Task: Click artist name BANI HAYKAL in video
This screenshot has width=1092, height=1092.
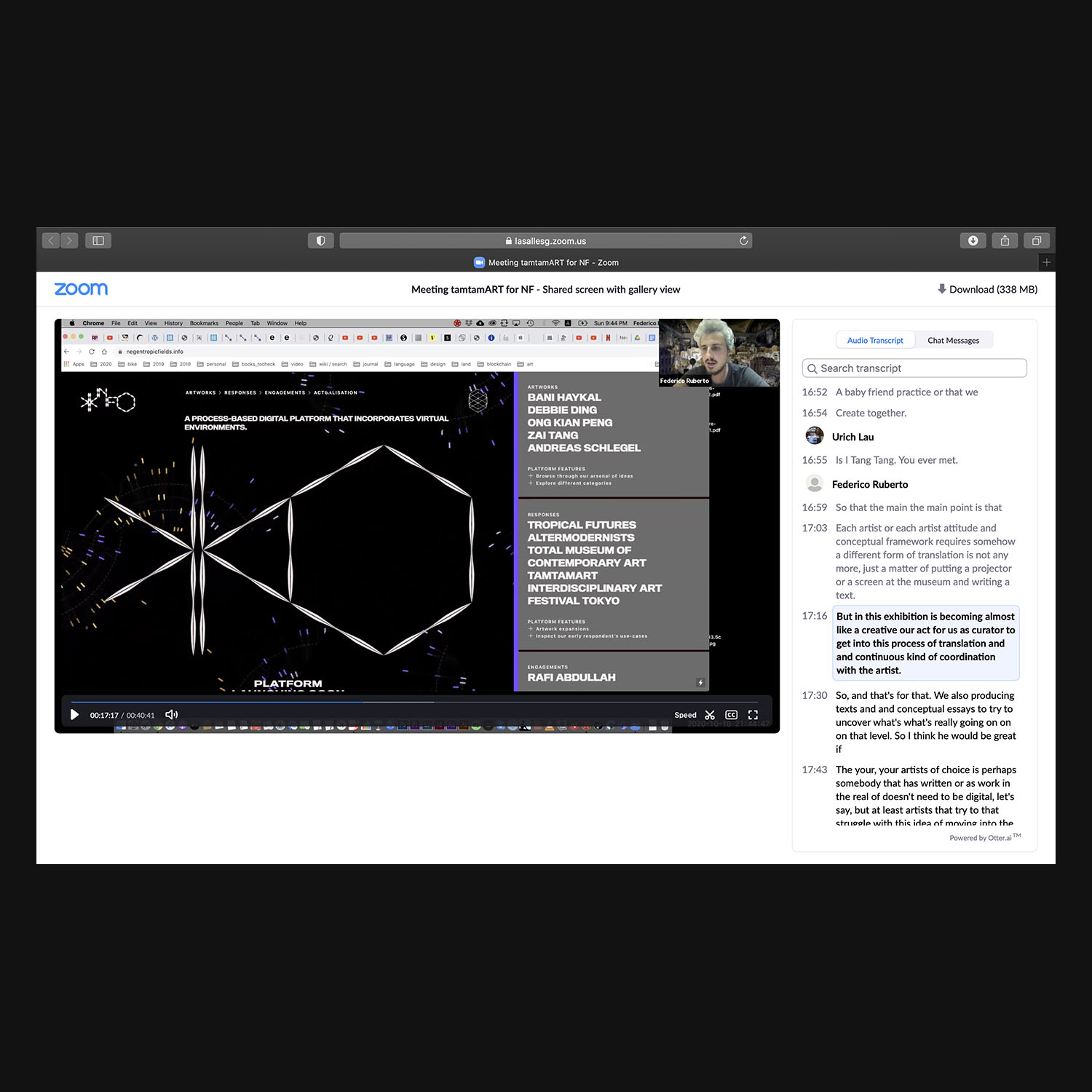Action: pyautogui.click(x=564, y=397)
